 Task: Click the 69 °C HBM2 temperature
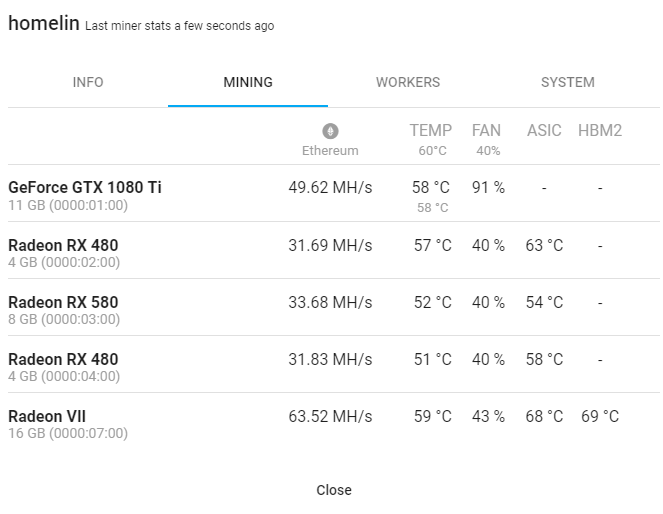point(600,416)
